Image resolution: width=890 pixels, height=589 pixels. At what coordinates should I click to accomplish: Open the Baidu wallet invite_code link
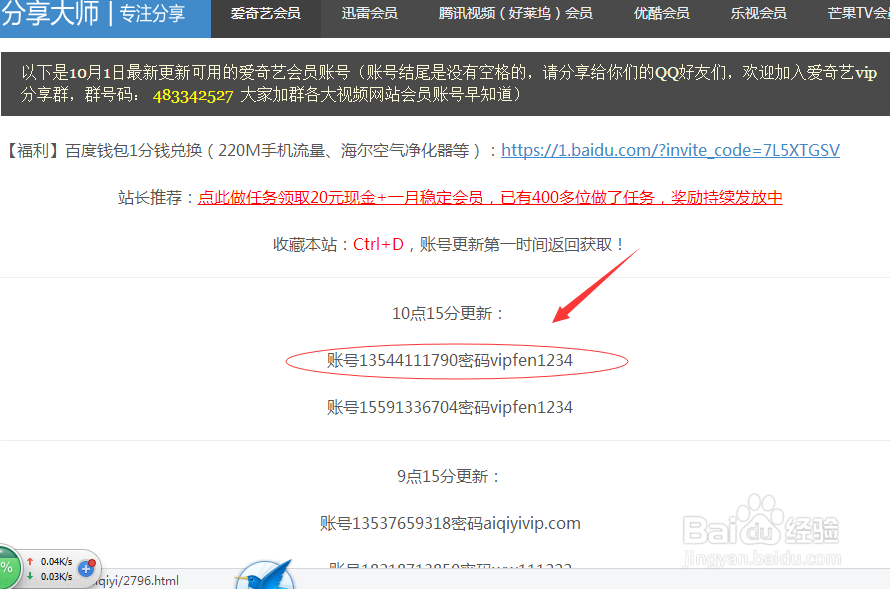pos(670,150)
